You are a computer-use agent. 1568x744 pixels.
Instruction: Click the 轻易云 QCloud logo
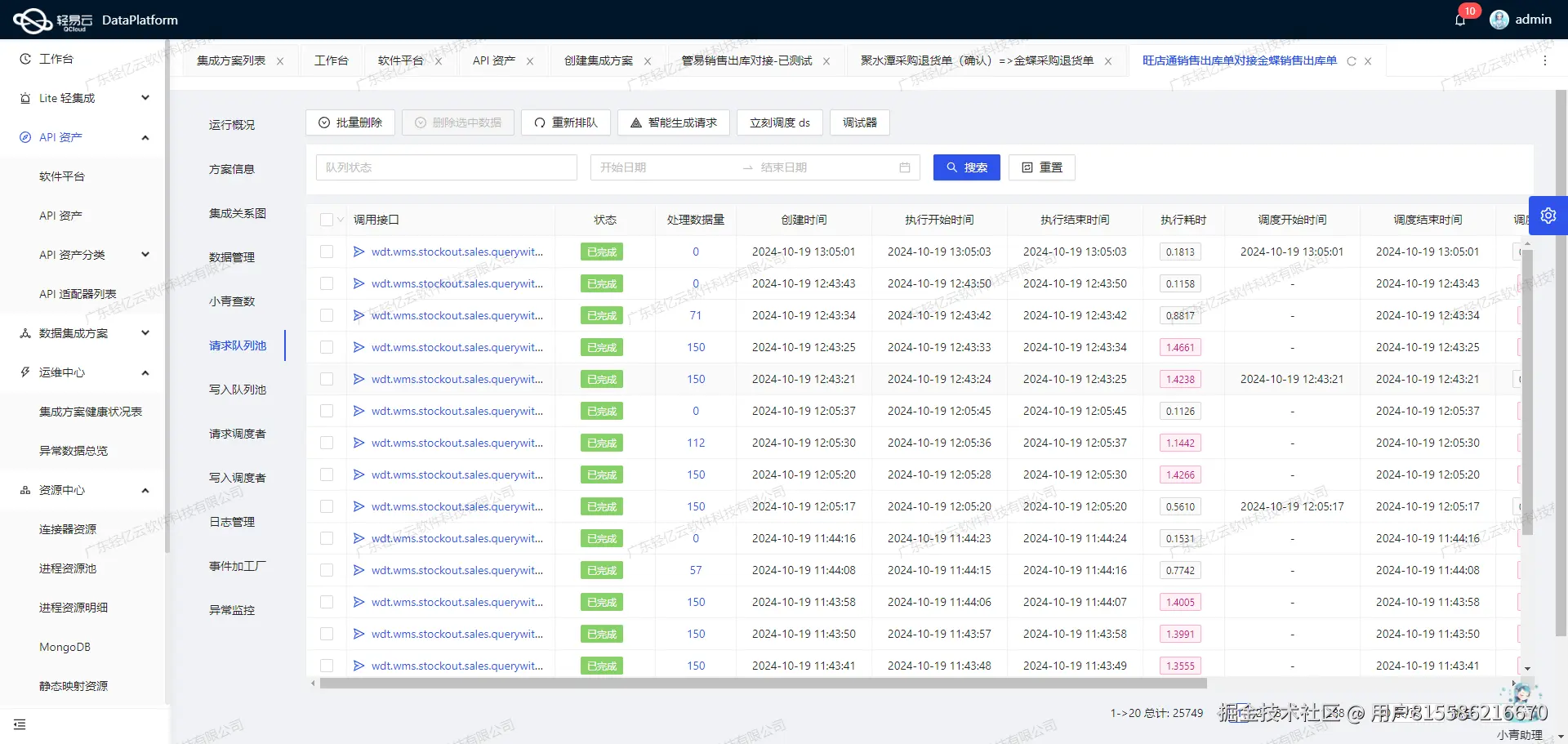point(33,20)
